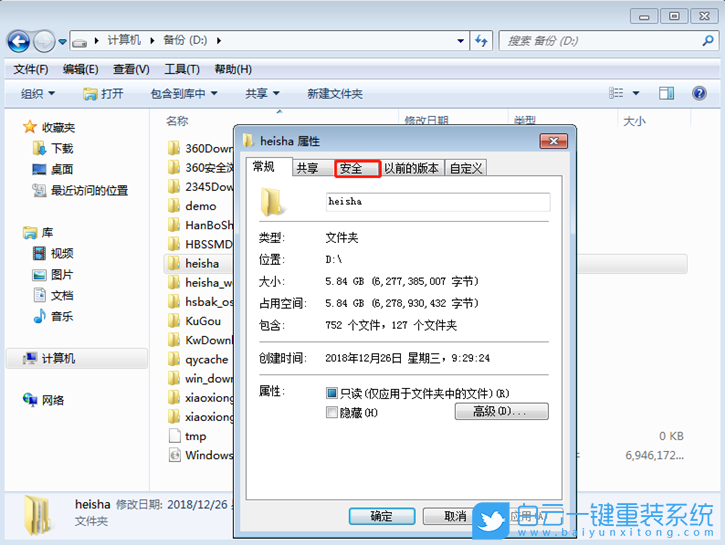Click the Forward navigation arrow
Viewport: 725px width, 545px height.
point(44,42)
